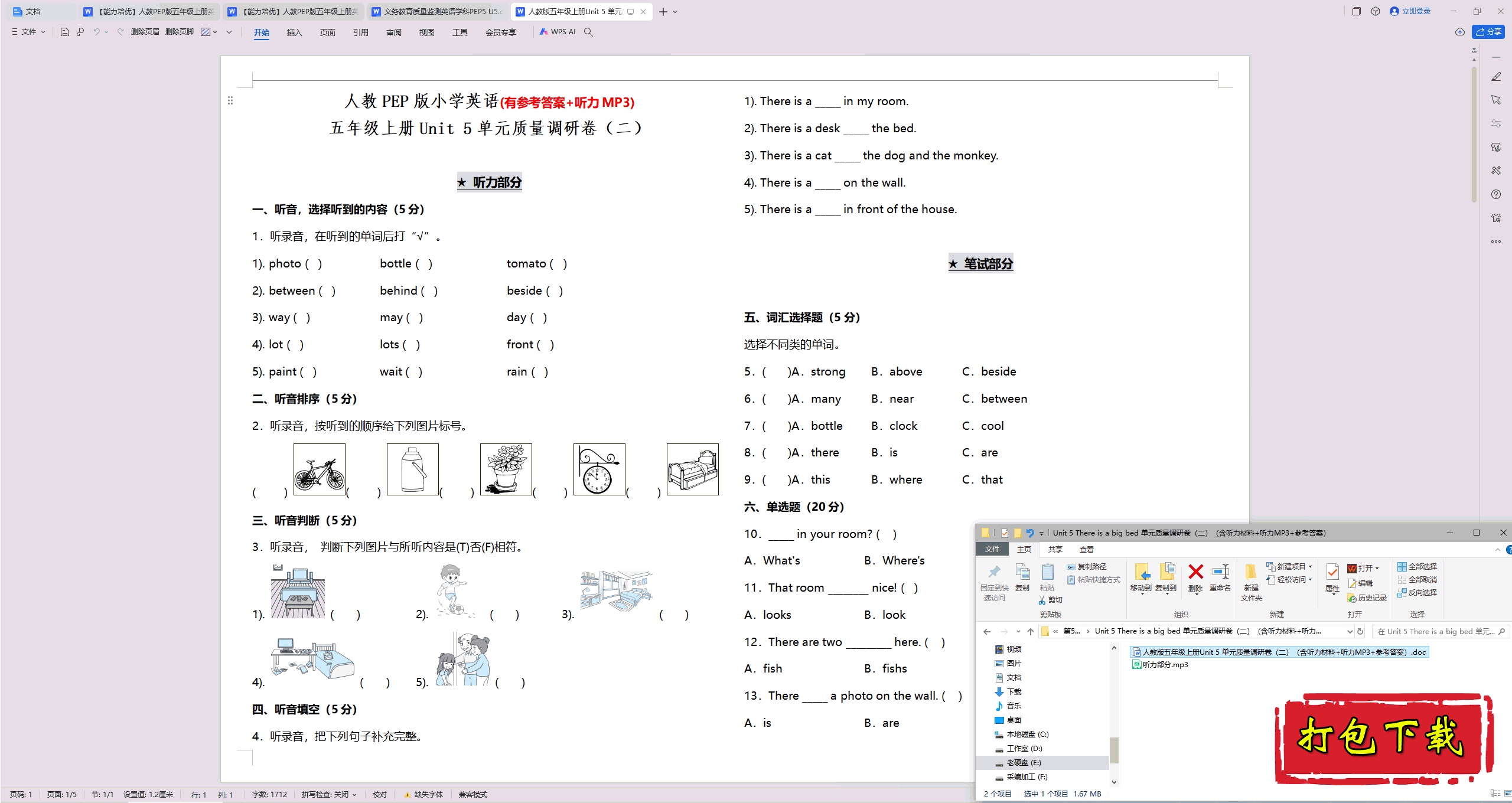Click the Edit button in Explorer ribbon
The height and width of the screenshot is (803, 1512).
(x=1360, y=583)
